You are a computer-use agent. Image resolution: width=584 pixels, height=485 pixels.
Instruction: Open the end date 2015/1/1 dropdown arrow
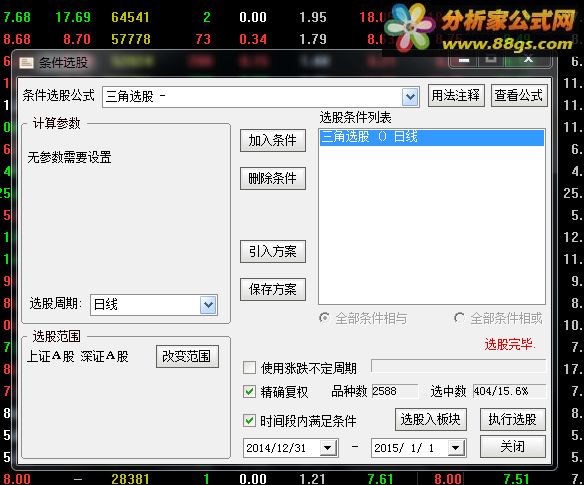456,448
